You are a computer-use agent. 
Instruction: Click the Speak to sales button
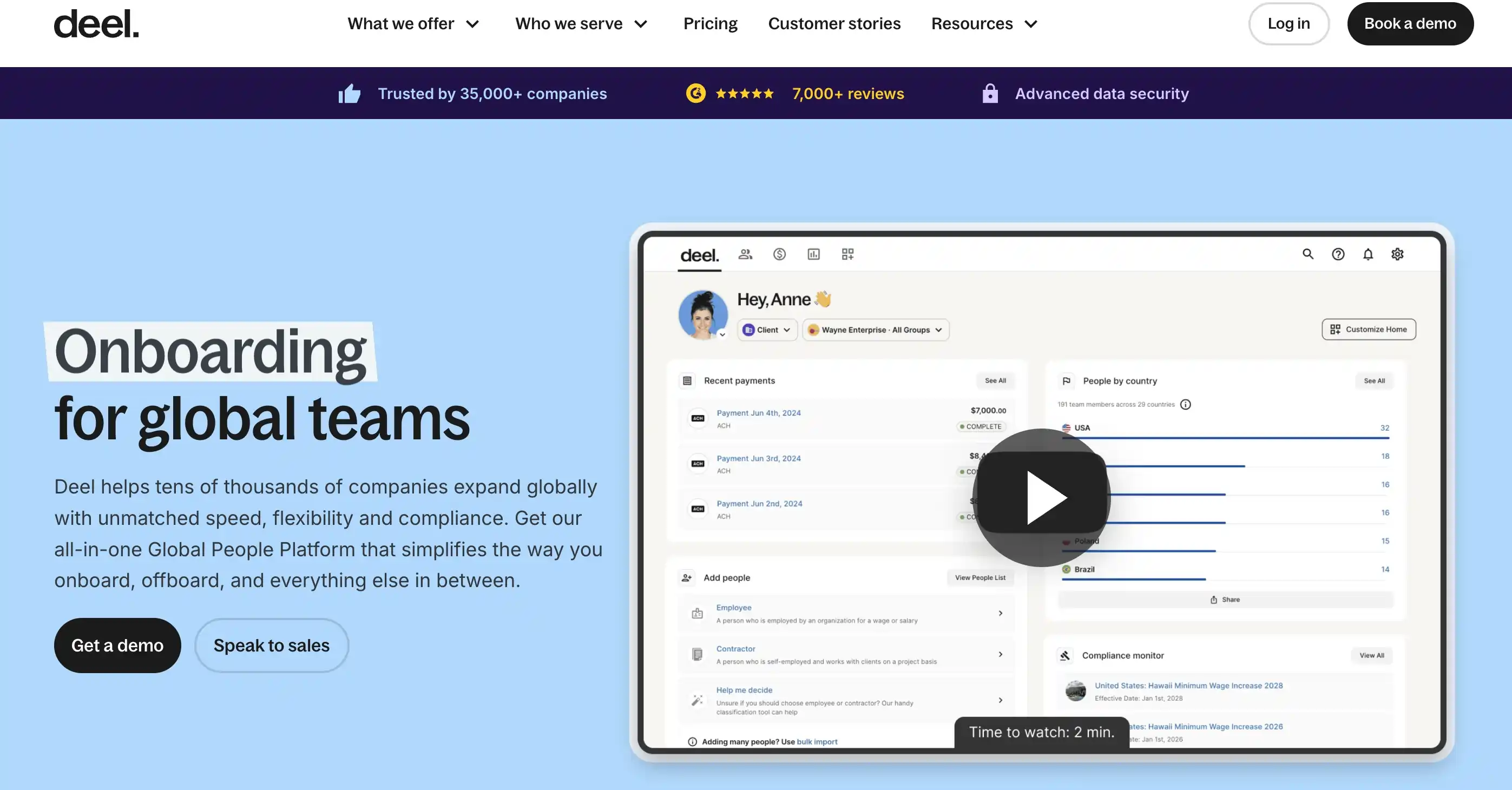[x=272, y=646]
